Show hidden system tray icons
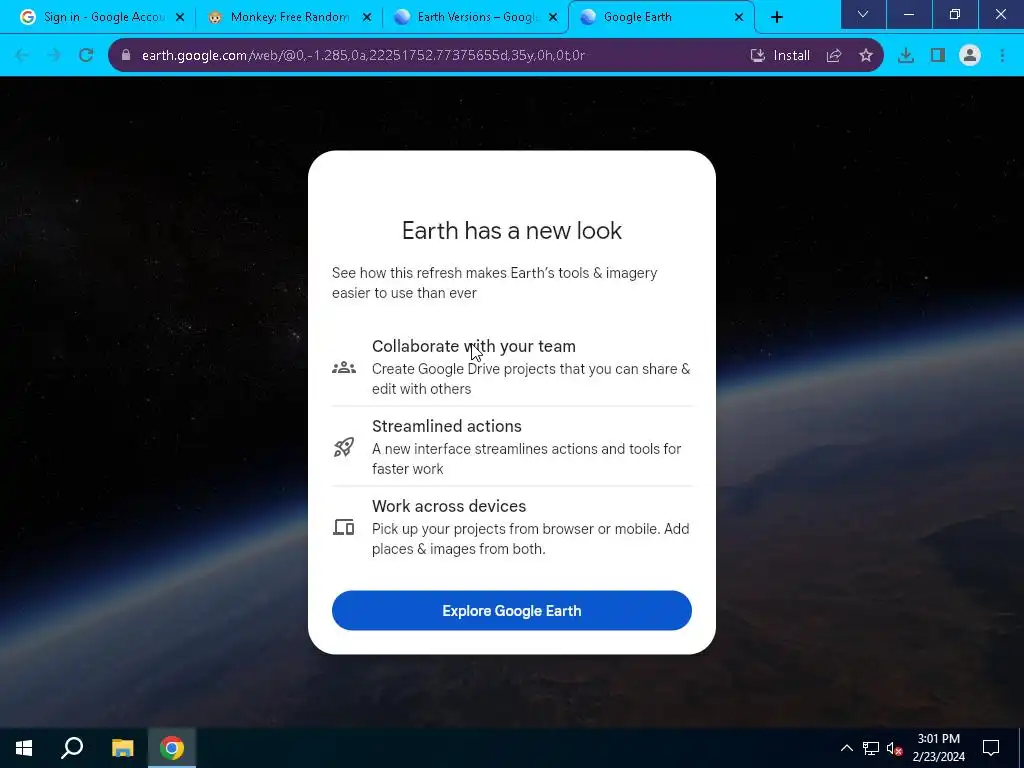 tap(846, 748)
